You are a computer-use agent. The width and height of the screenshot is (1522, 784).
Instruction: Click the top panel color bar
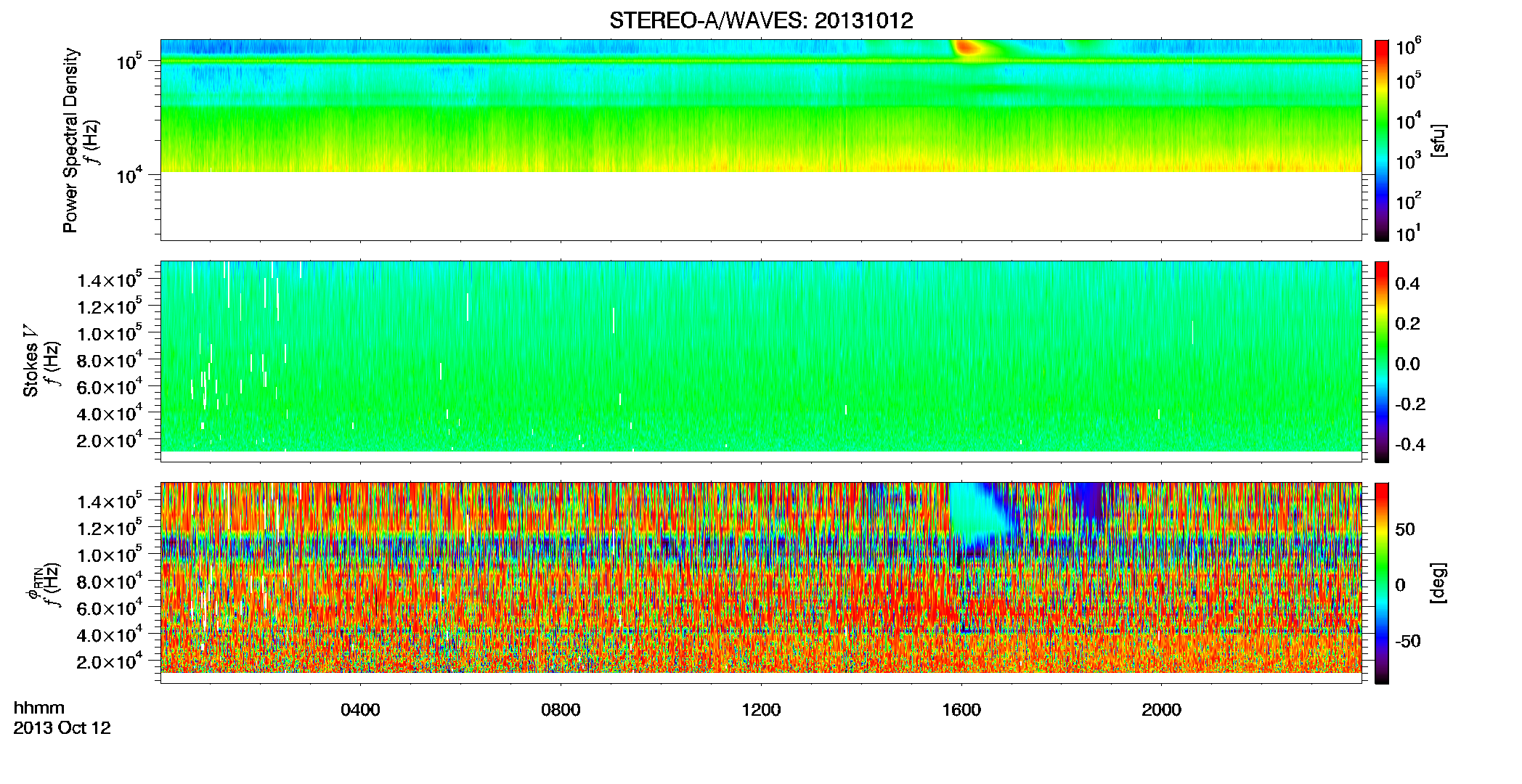point(1382,140)
